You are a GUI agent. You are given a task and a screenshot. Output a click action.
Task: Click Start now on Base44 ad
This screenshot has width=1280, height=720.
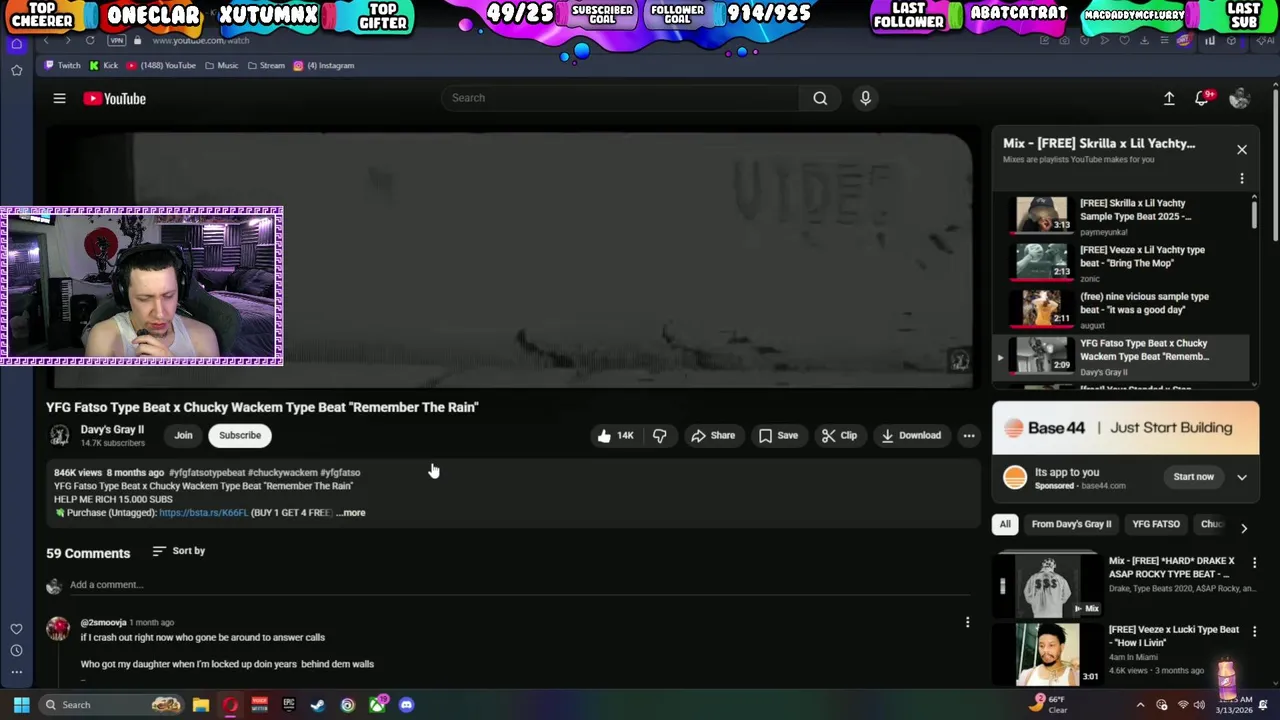tap(1193, 477)
